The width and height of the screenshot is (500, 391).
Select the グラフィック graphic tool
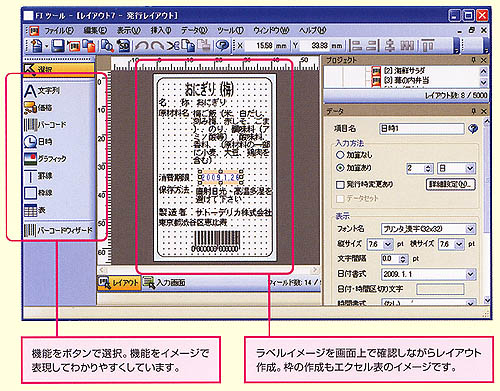coord(45,159)
